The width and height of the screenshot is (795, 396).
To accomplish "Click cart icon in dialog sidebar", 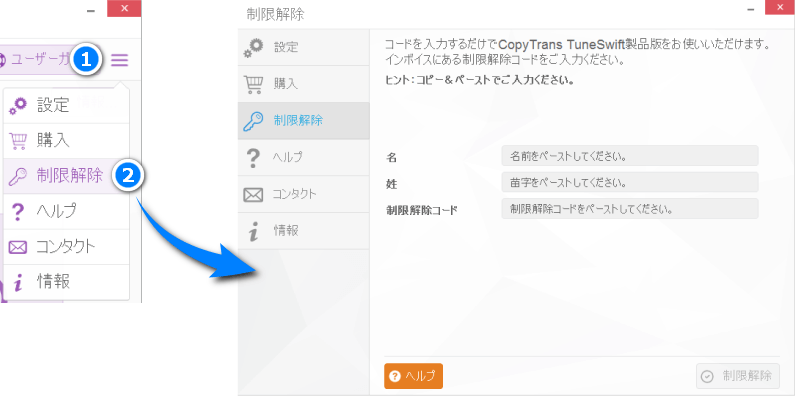I will 253,85.
